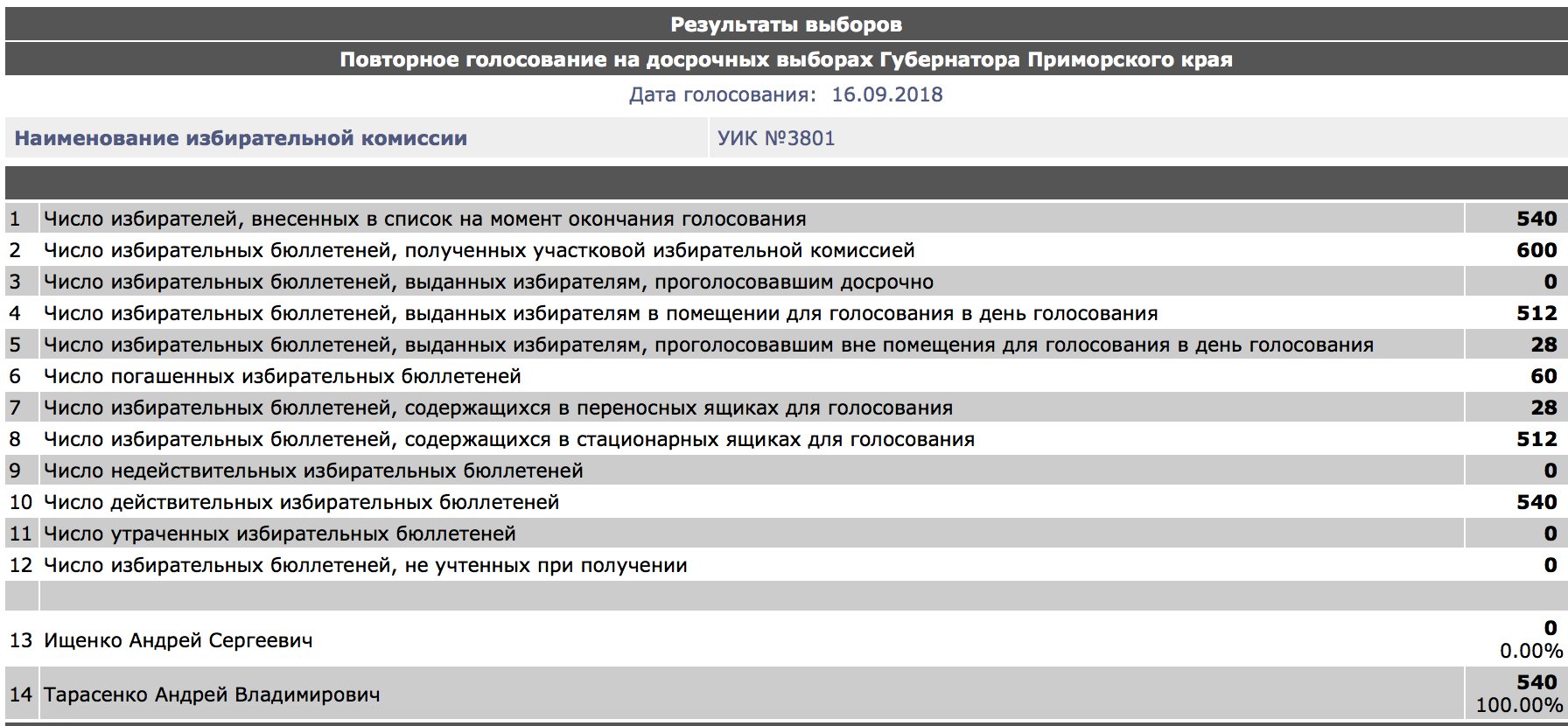1568x726 pixels.
Task: Select the 100.00% result for Тарасенко
Action: pos(1519,705)
